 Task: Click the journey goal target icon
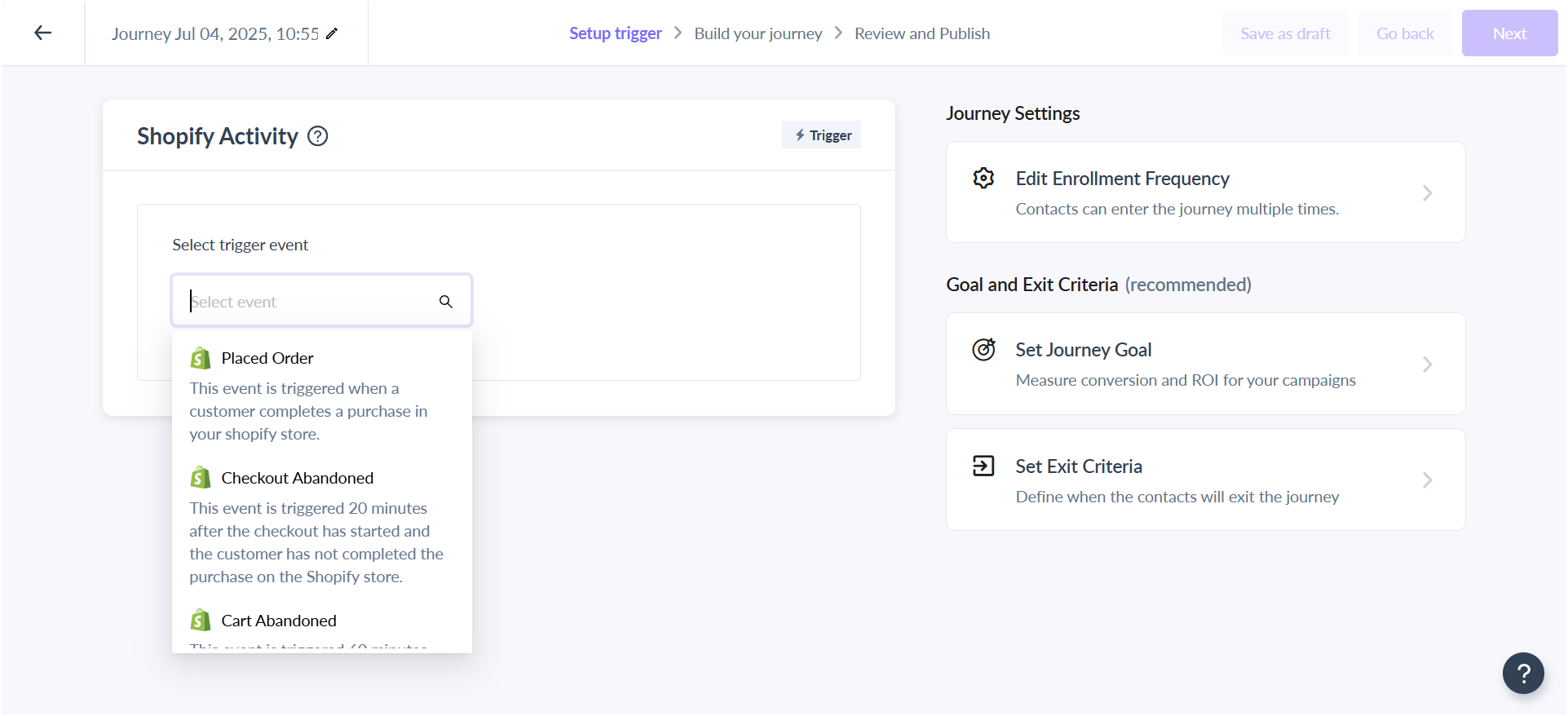pyautogui.click(x=983, y=349)
